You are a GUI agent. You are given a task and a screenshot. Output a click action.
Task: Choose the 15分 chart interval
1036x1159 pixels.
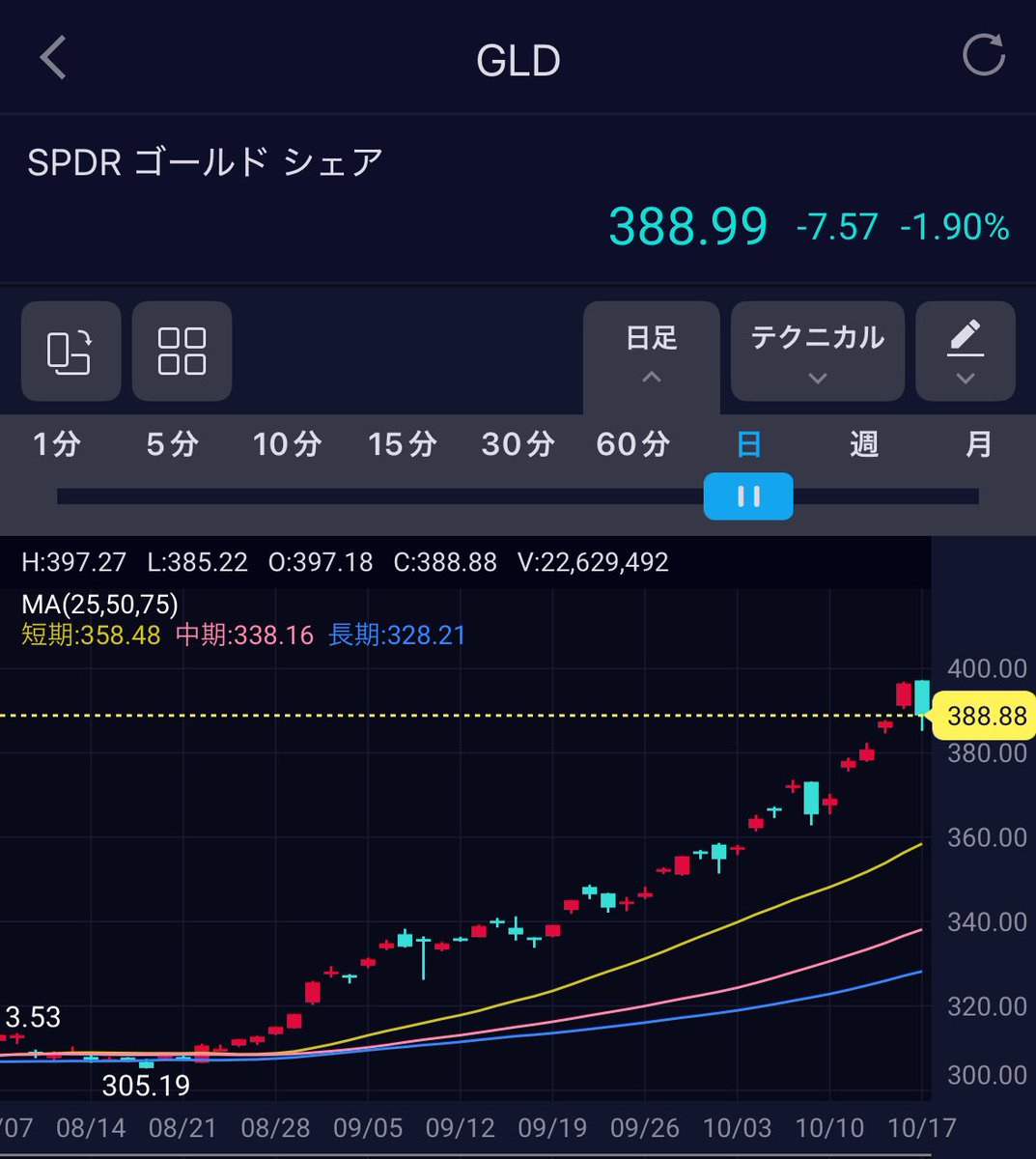pyautogui.click(x=402, y=444)
